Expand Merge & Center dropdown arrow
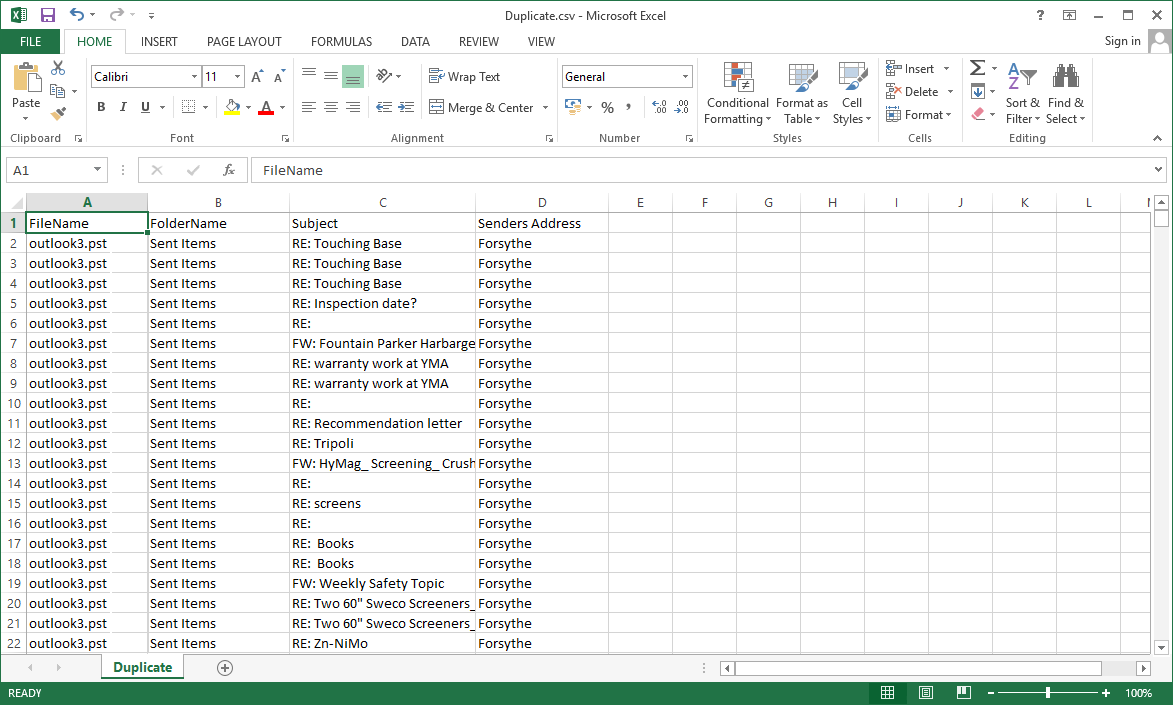Image resolution: width=1173 pixels, height=705 pixels. point(545,108)
